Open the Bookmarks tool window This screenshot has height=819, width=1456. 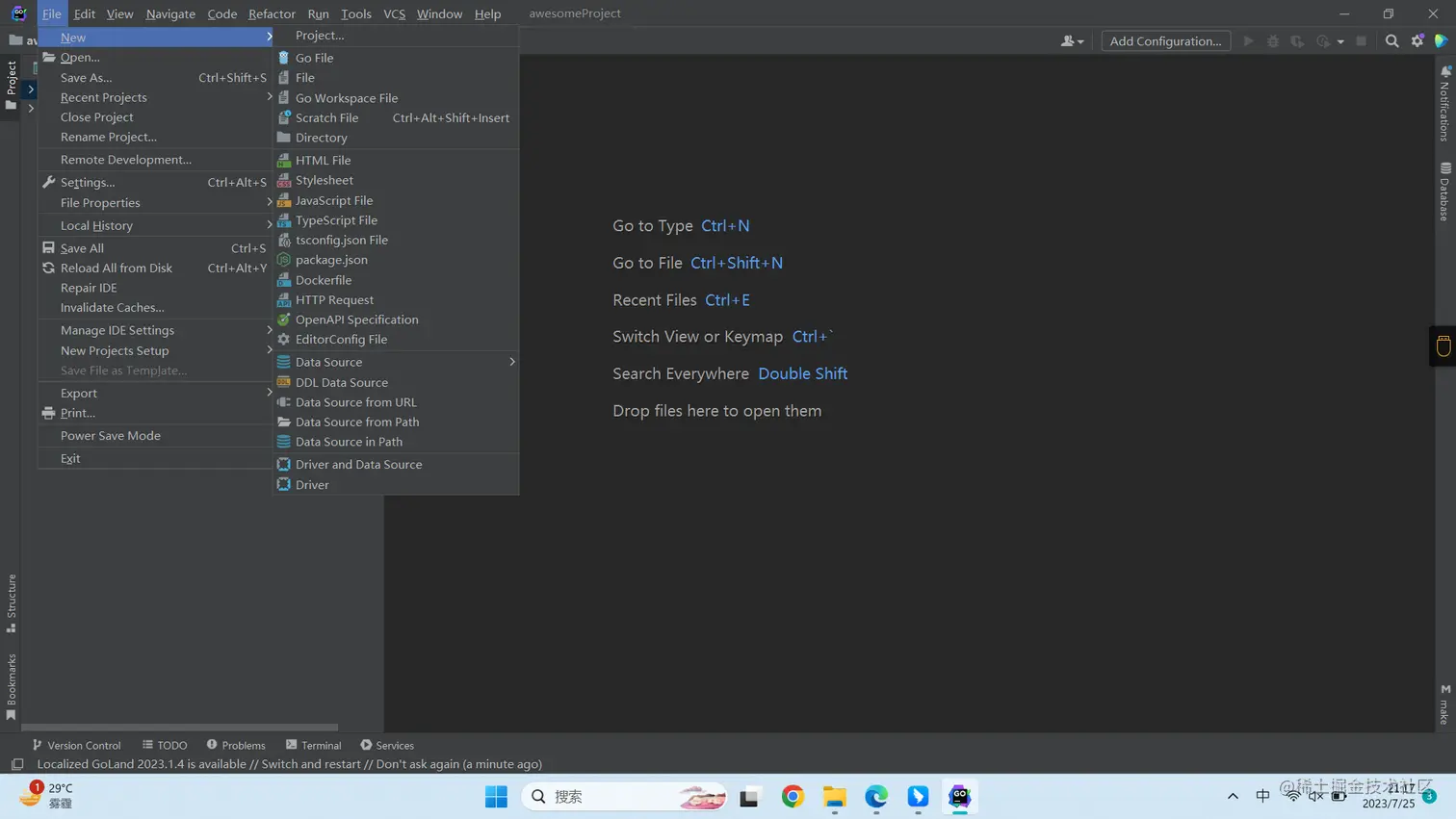coord(12,687)
